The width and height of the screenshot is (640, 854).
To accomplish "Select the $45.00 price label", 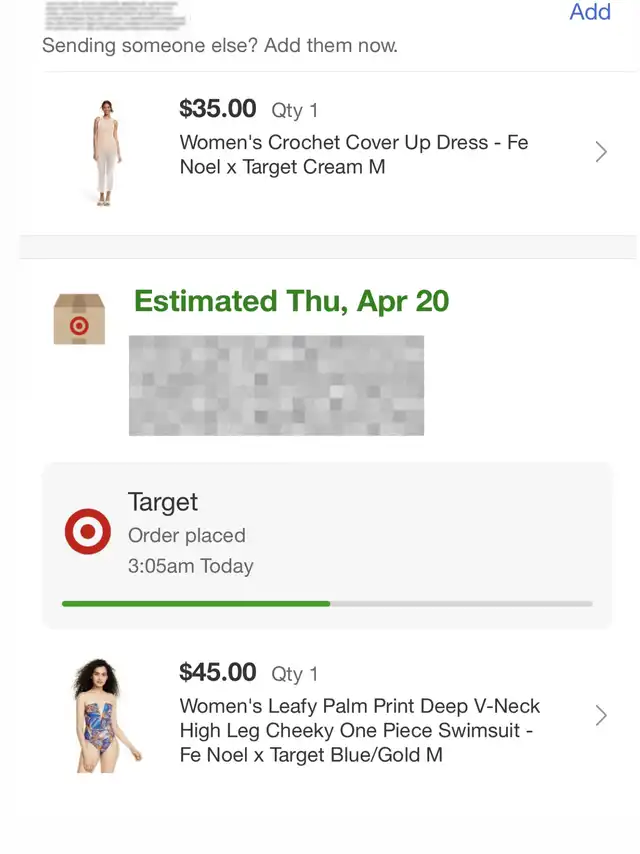I will [x=218, y=672].
